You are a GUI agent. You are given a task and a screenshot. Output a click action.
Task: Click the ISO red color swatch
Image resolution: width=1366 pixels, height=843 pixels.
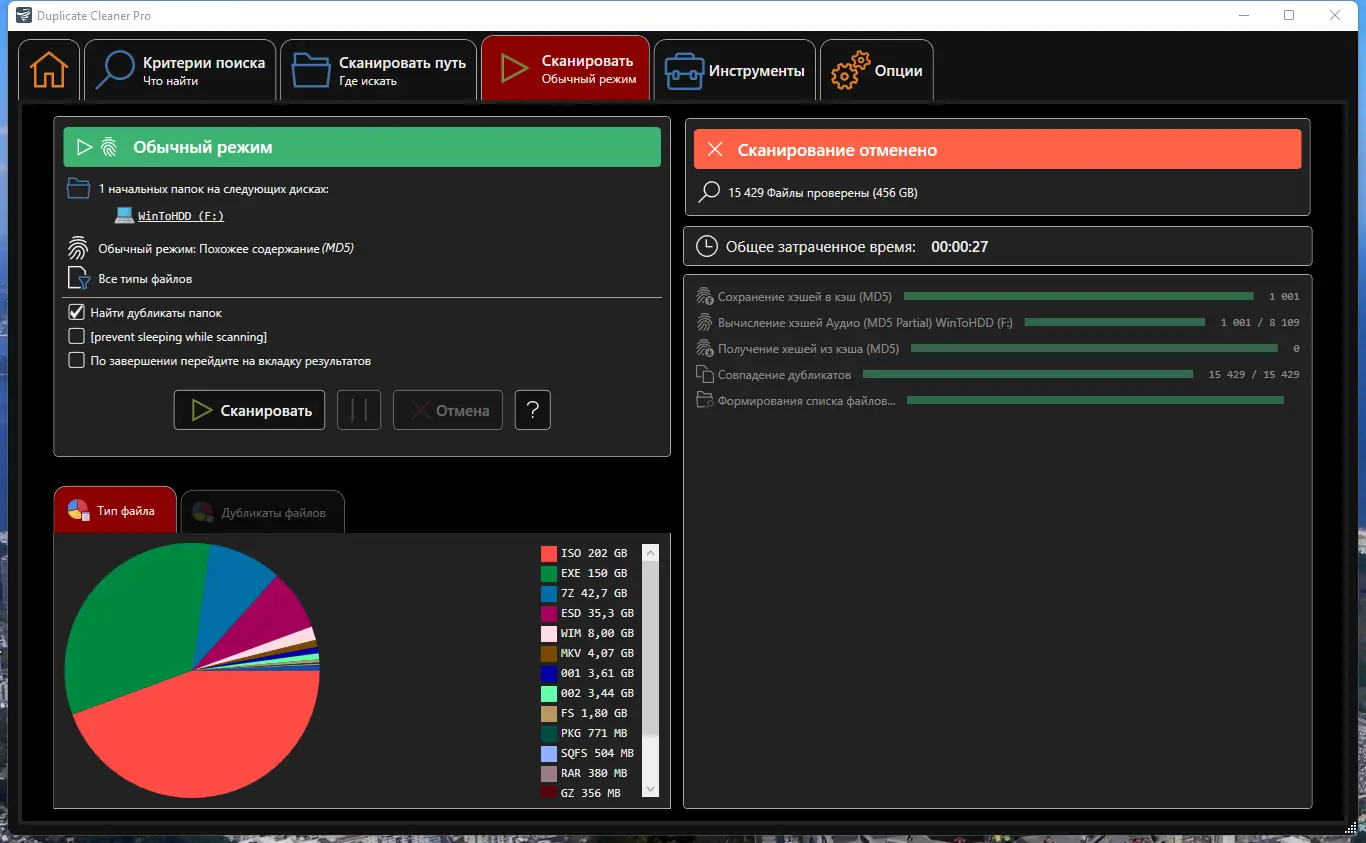[548, 553]
